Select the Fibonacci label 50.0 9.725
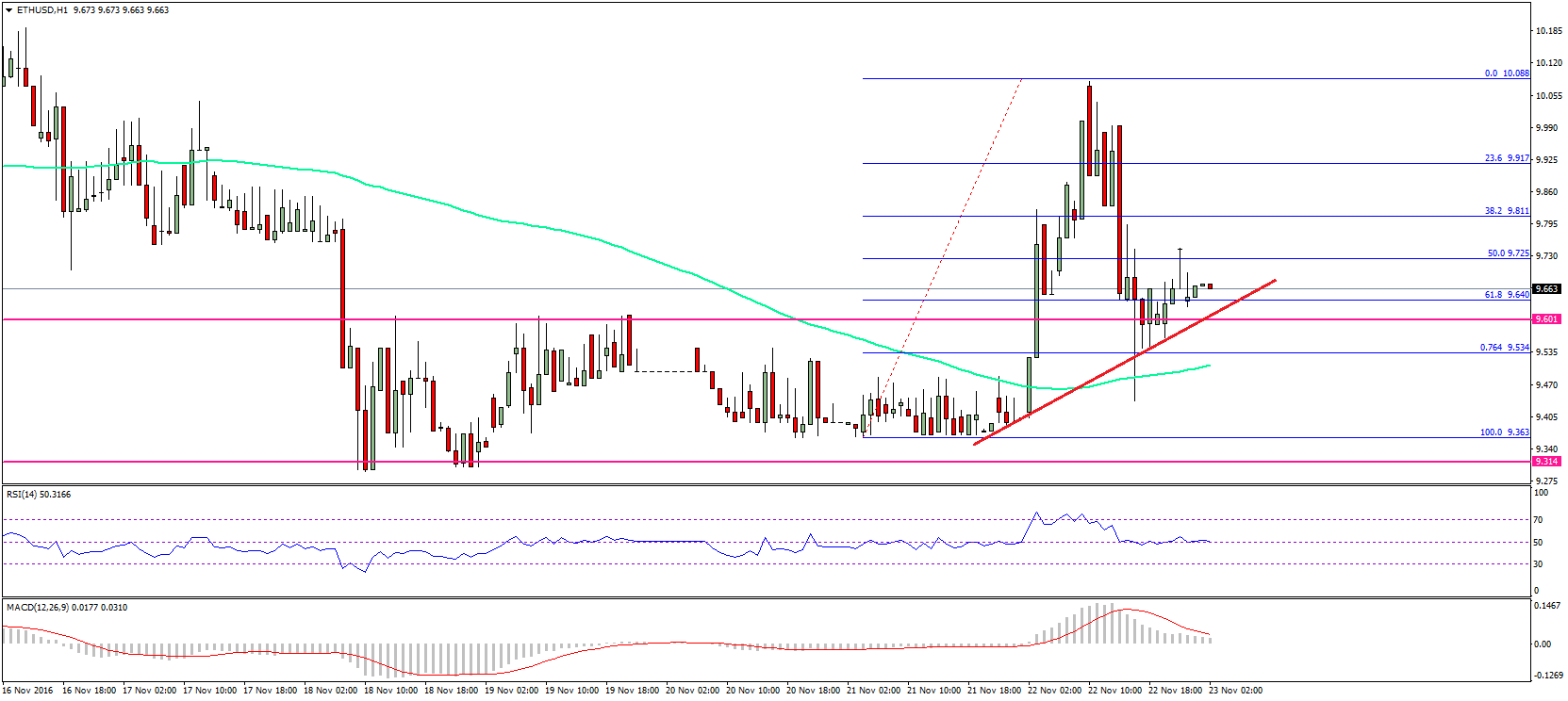The height and width of the screenshot is (701, 1568). 1508,253
